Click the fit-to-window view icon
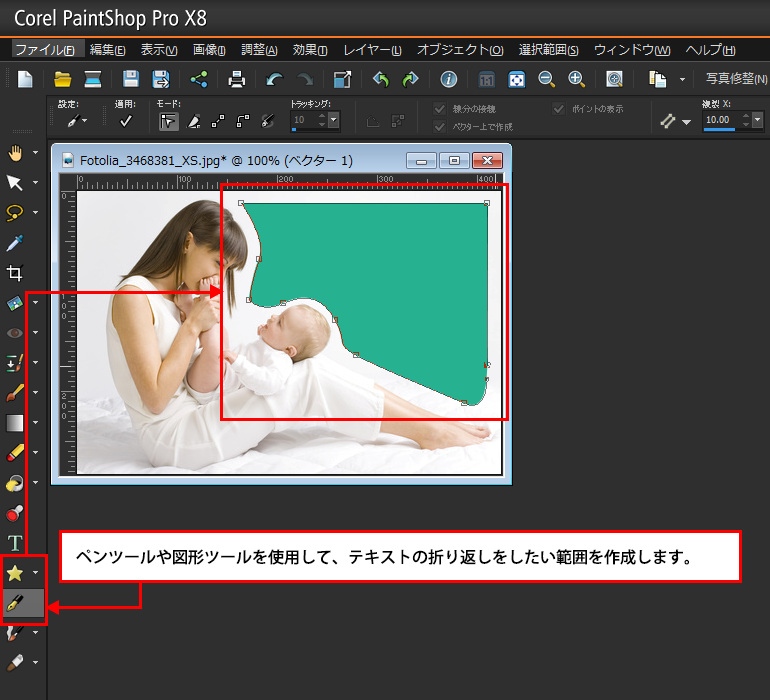770x700 pixels. pyautogui.click(x=517, y=79)
